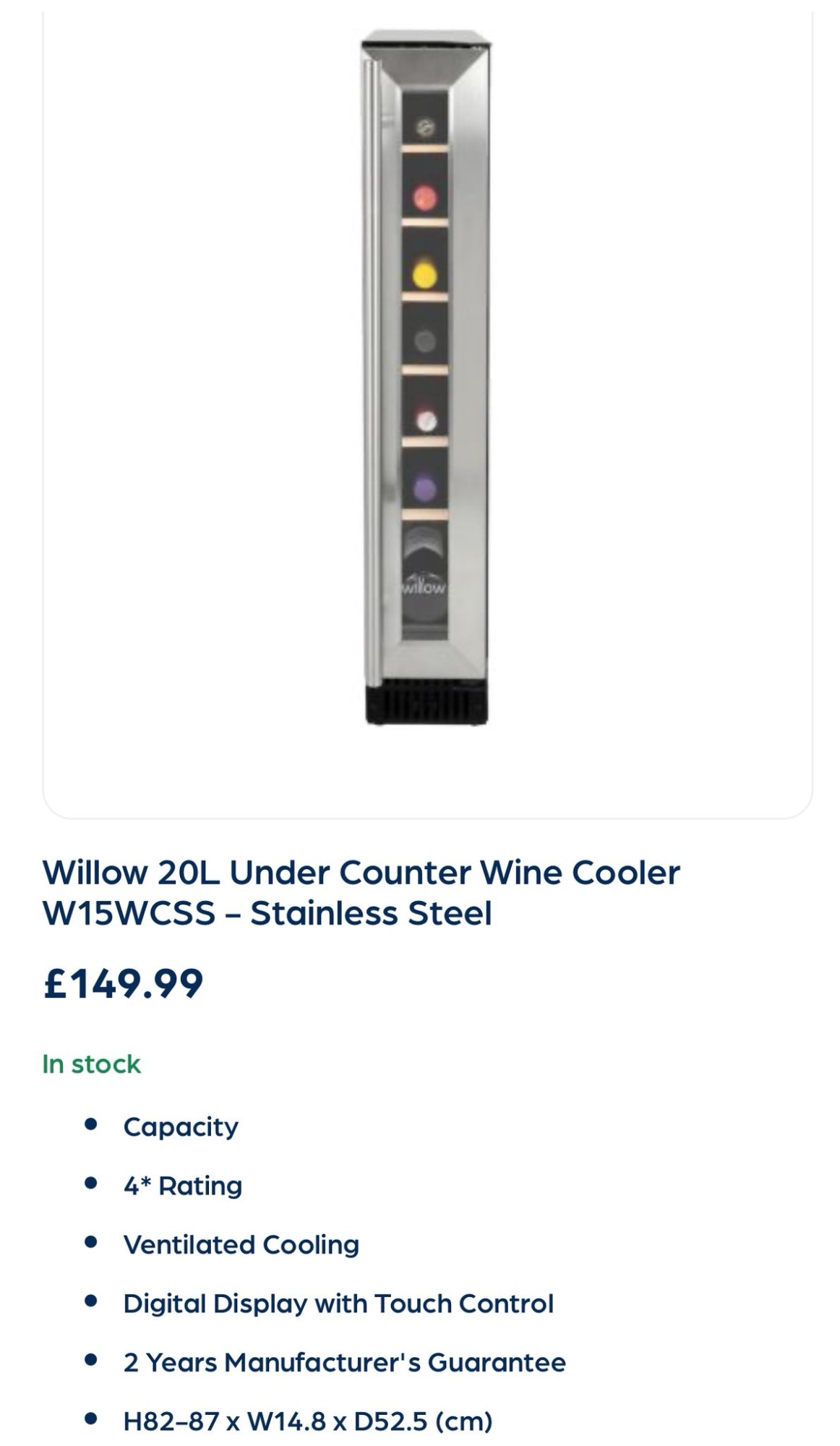The image size is (840, 1446).
Task: Click the red bottle cap in cooler
Action: 425,197
